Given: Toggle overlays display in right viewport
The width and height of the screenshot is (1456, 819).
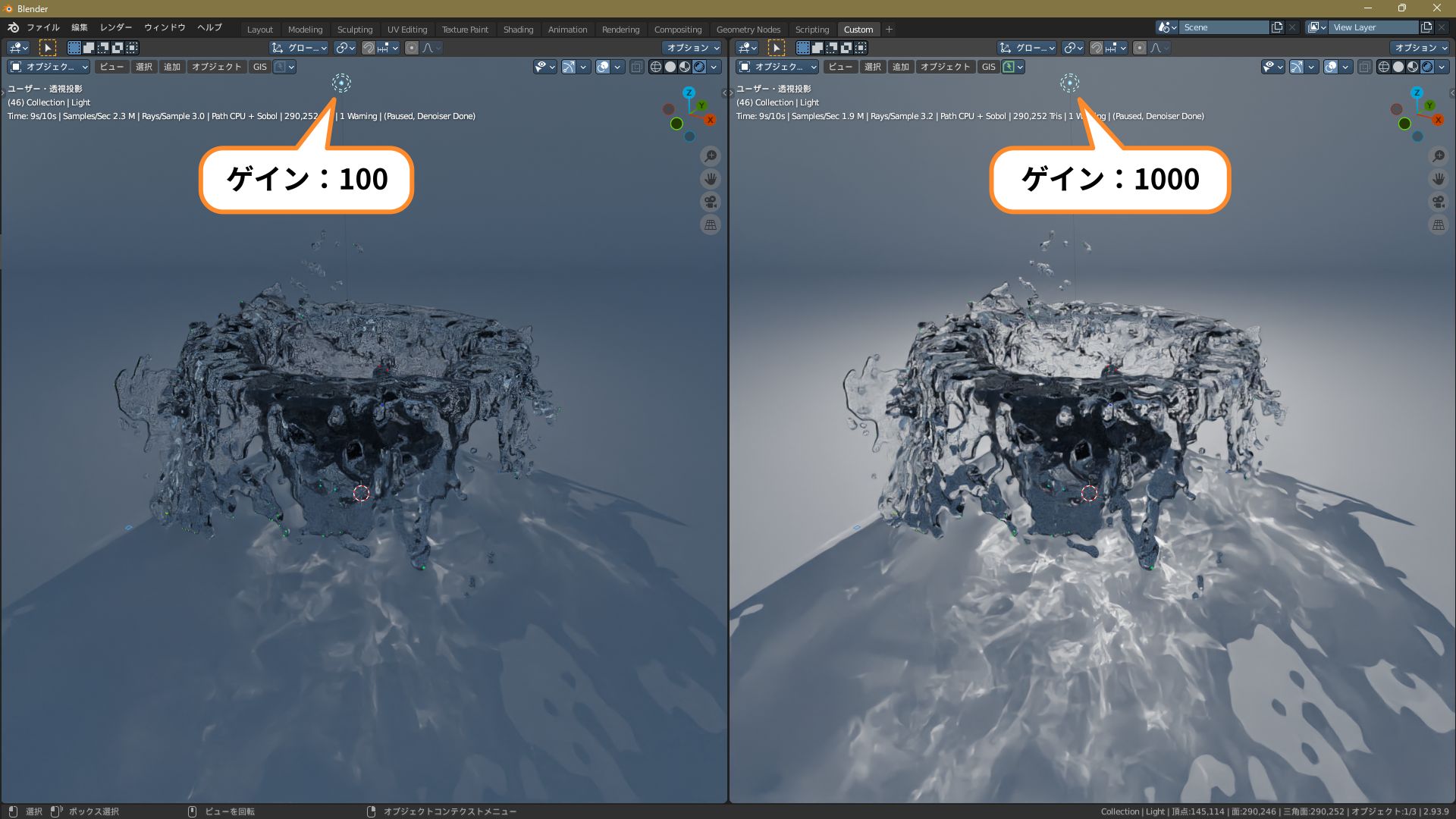Looking at the screenshot, I should tap(1331, 67).
